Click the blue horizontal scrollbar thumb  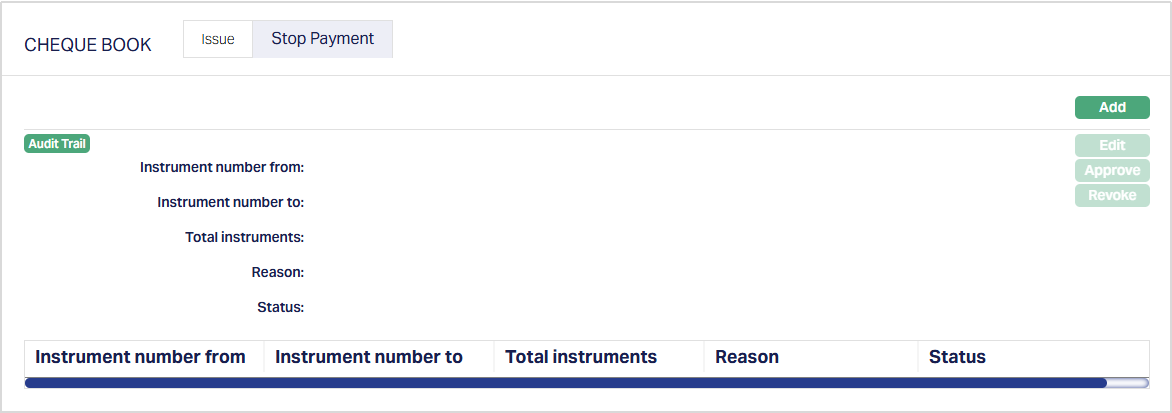565,382
